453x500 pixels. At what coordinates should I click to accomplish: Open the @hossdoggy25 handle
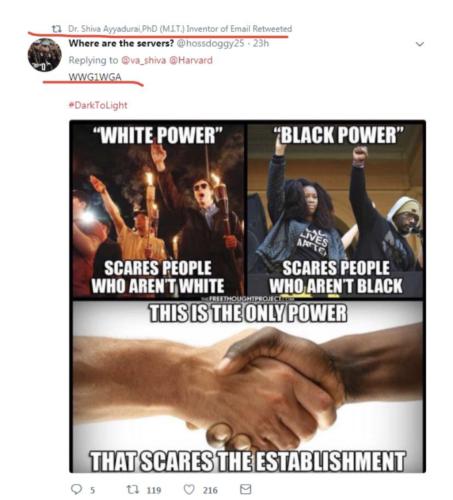pyautogui.click(x=210, y=43)
